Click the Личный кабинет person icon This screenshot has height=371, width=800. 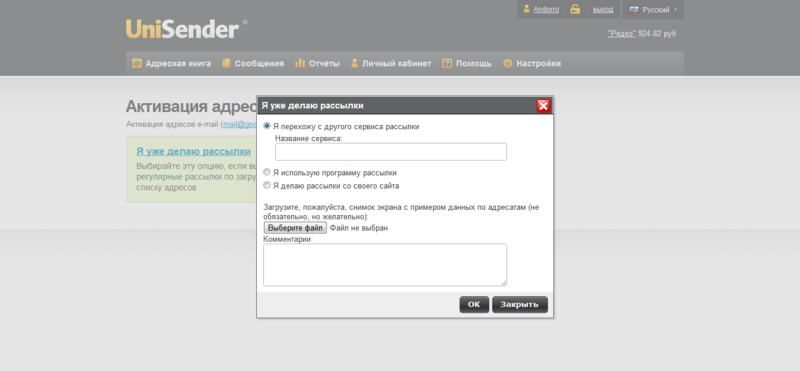pos(354,63)
